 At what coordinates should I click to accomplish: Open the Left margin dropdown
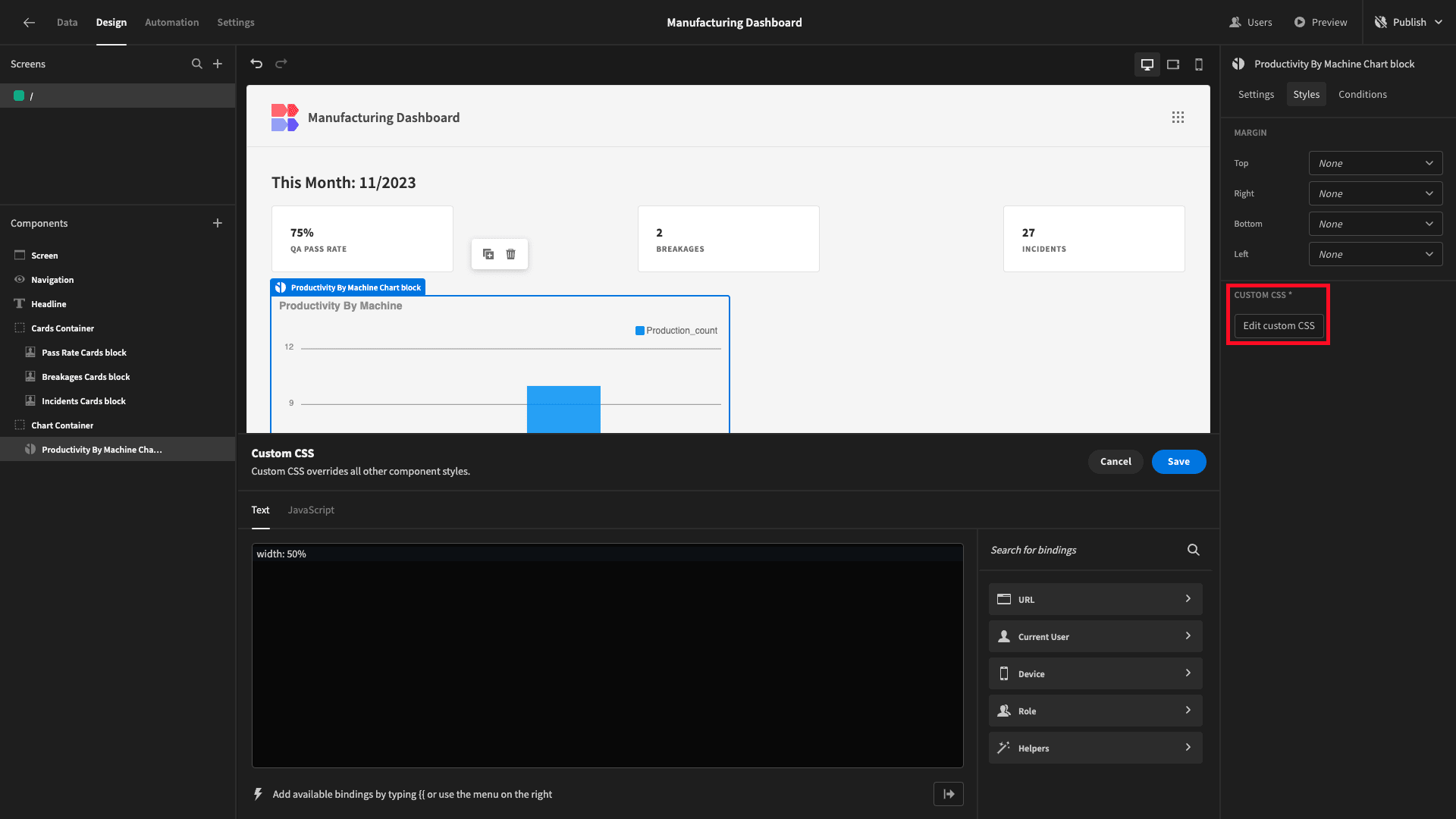pyautogui.click(x=1376, y=254)
